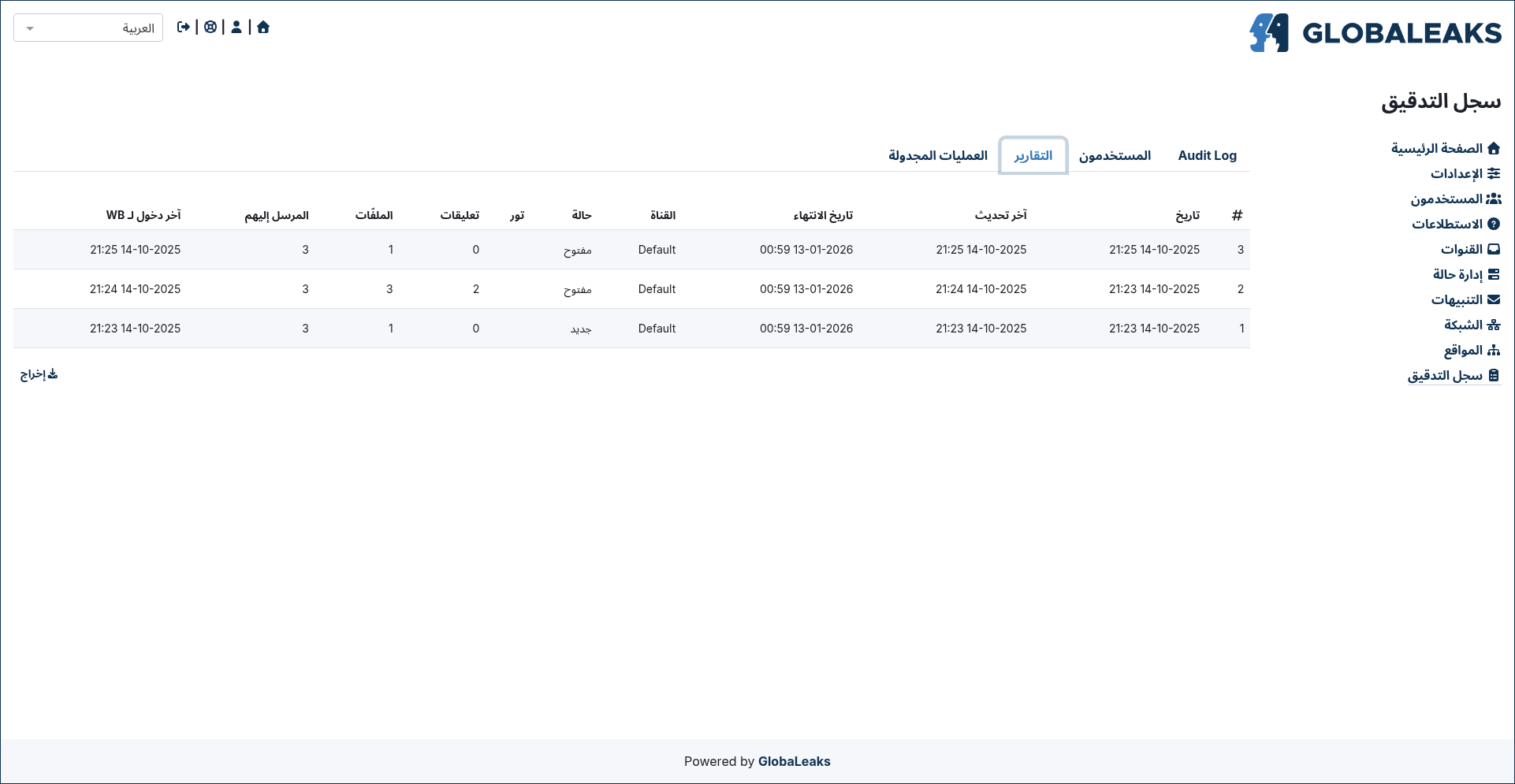
Task: Click the مفتوح status in row 2
Action: [x=577, y=289]
